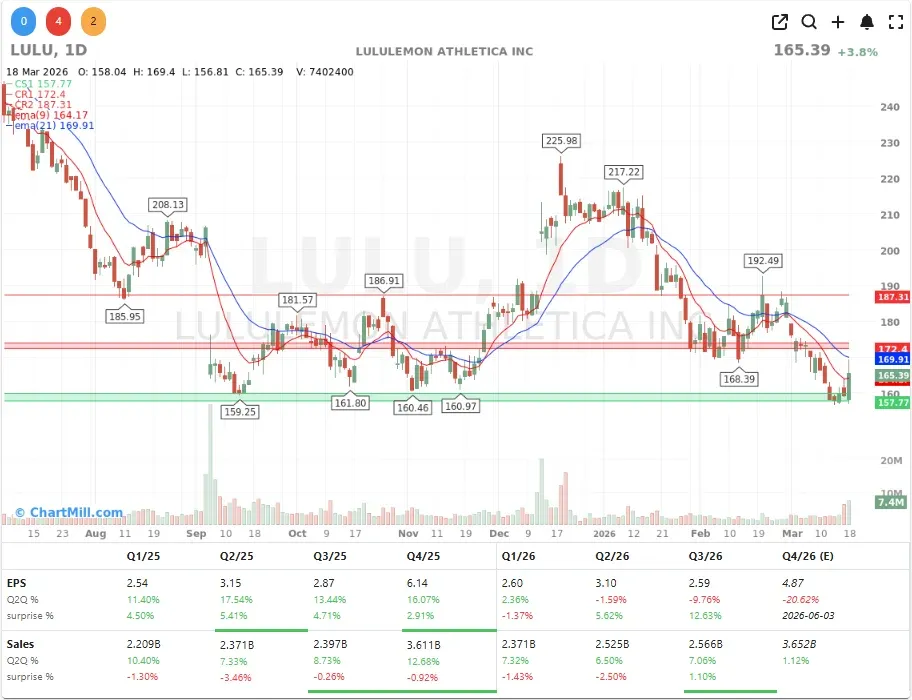
Task: Click the blue "0" signal badge
Action: pos(23,20)
